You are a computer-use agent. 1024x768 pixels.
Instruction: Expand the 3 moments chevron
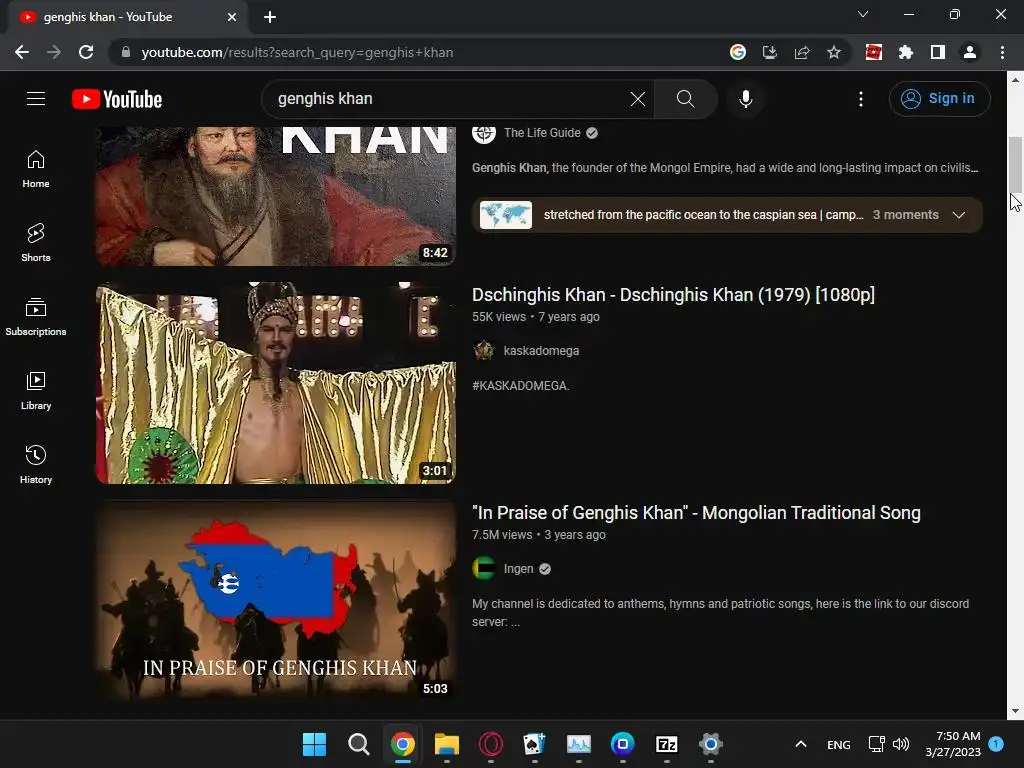point(958,215)
